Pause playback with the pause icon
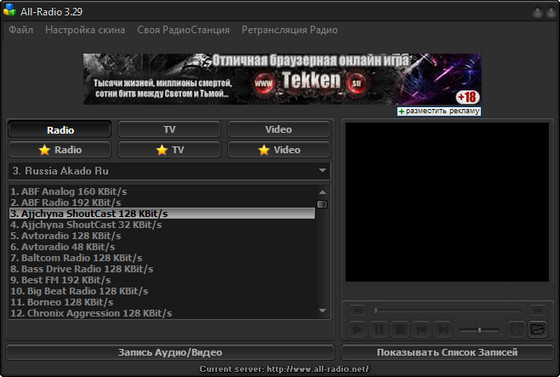Image resolution: width=560 pixels, height=377 pixels. (379, 329)
